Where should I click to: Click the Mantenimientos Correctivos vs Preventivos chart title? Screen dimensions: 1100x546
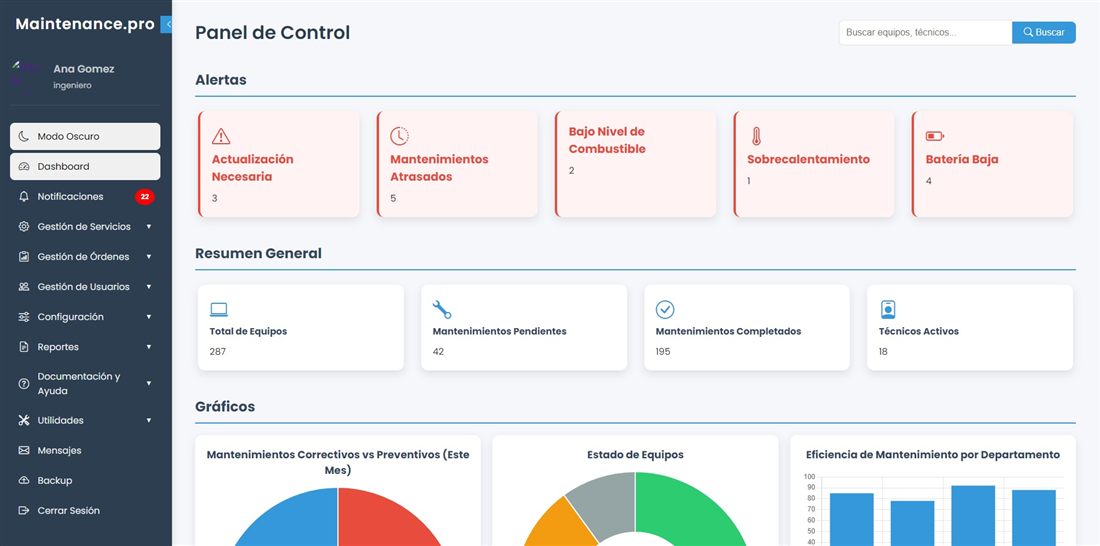click(x=337, y=462)
